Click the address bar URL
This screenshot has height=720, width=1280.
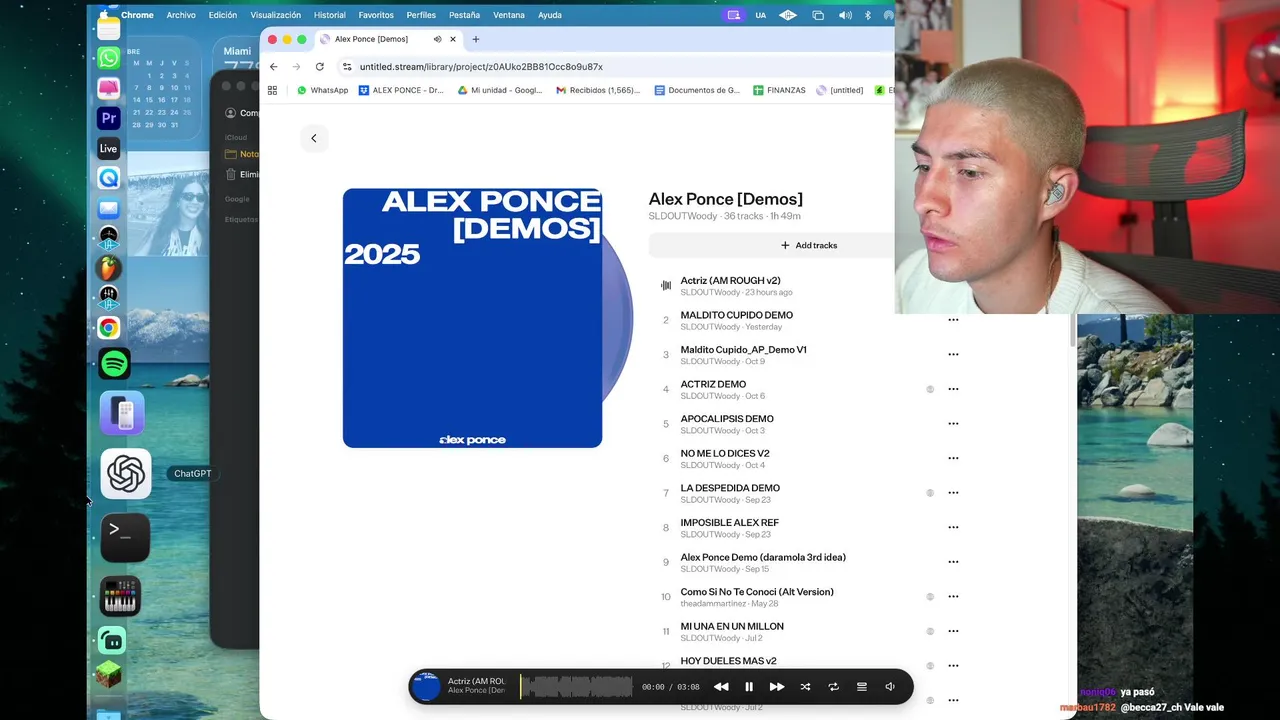click(481, 67)
